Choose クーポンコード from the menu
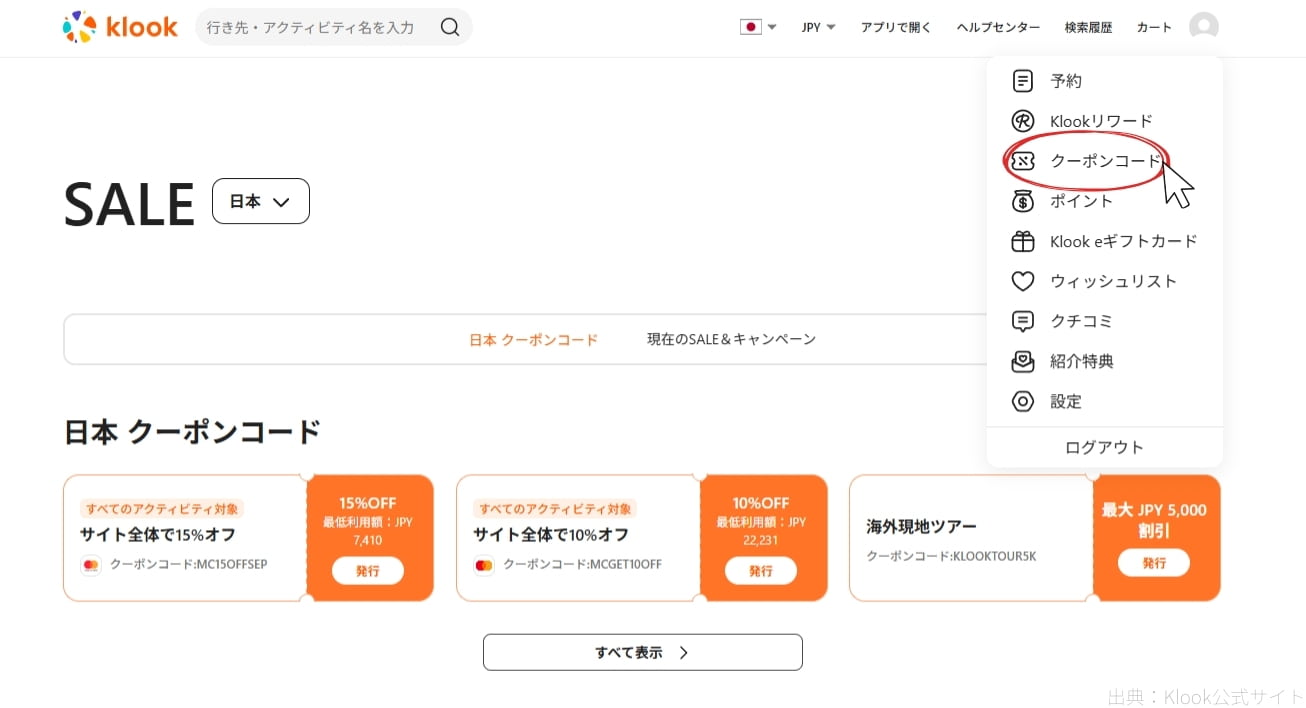 click(1104, 161)
